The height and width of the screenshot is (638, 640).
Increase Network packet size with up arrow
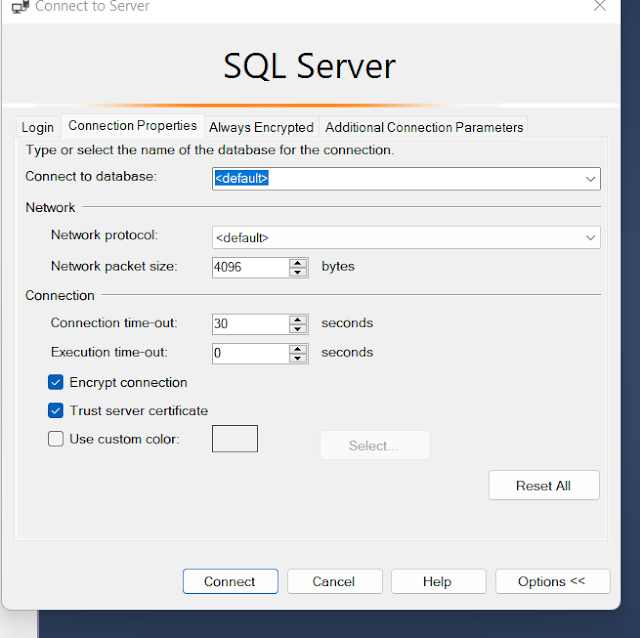[x=298, y=263]
